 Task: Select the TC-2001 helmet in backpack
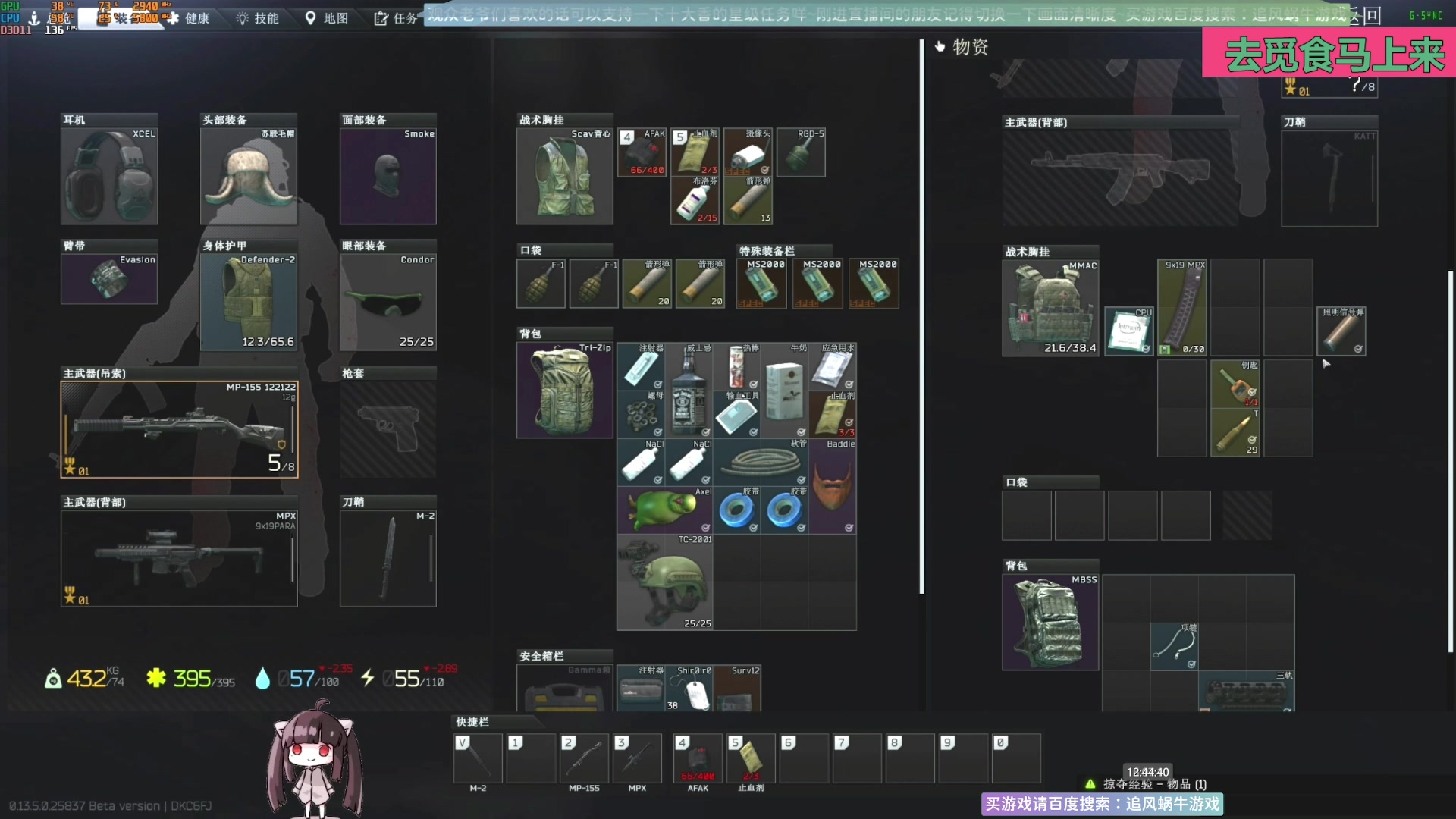point(664,582)
